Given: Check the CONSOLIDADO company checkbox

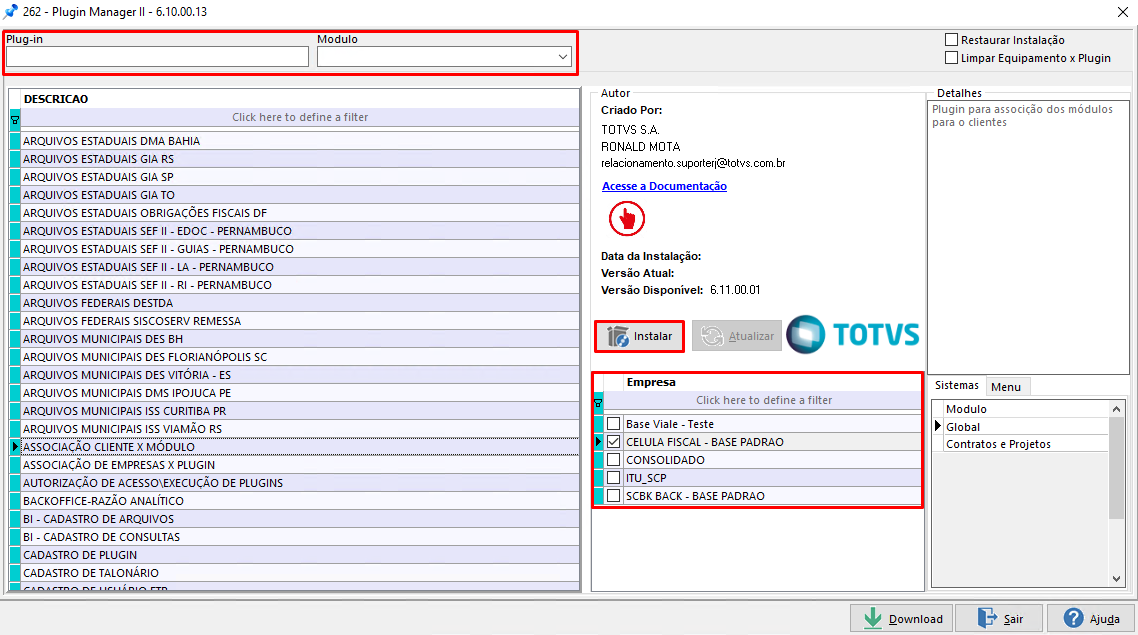Looking at the screenshot, I should 614,459.
